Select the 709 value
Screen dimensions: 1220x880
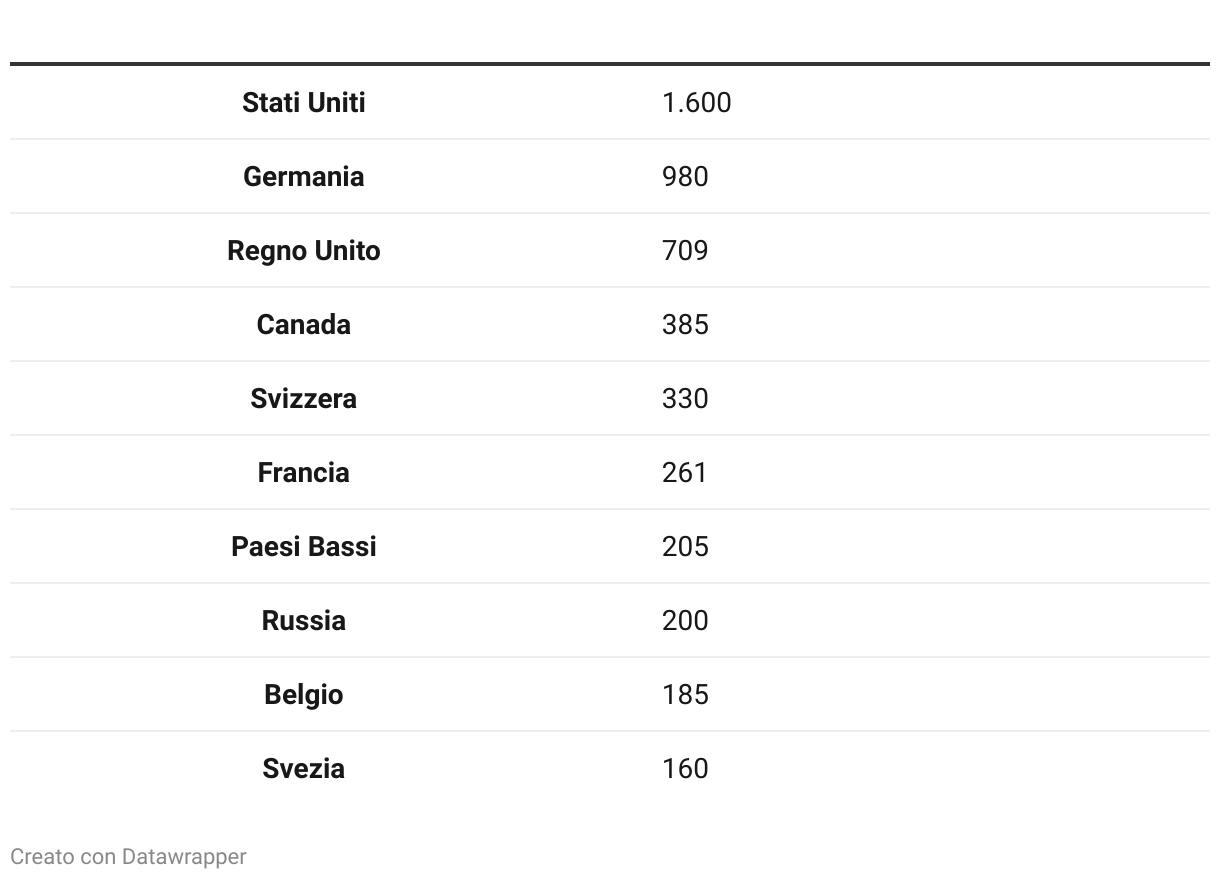[685, 251]
